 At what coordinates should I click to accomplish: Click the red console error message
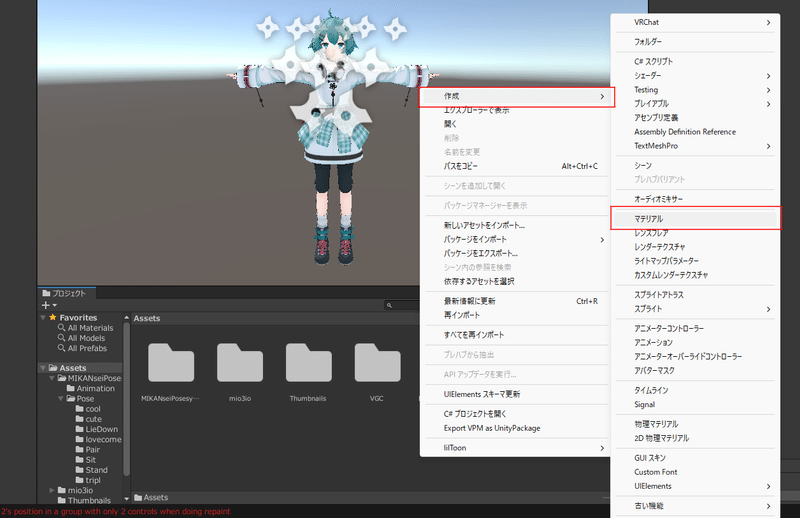pyautogui.click(x=115, y=511)
